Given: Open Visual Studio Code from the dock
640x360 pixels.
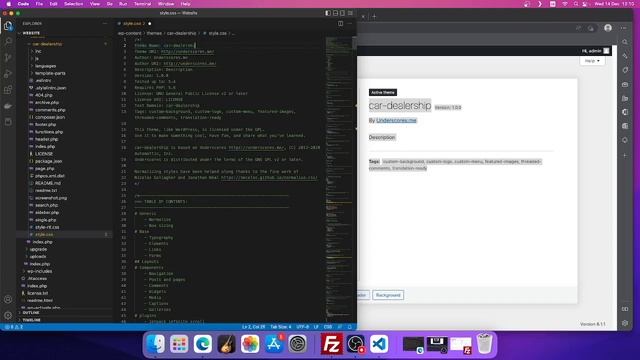Looking at the screenshot, I should pos(379,344).
